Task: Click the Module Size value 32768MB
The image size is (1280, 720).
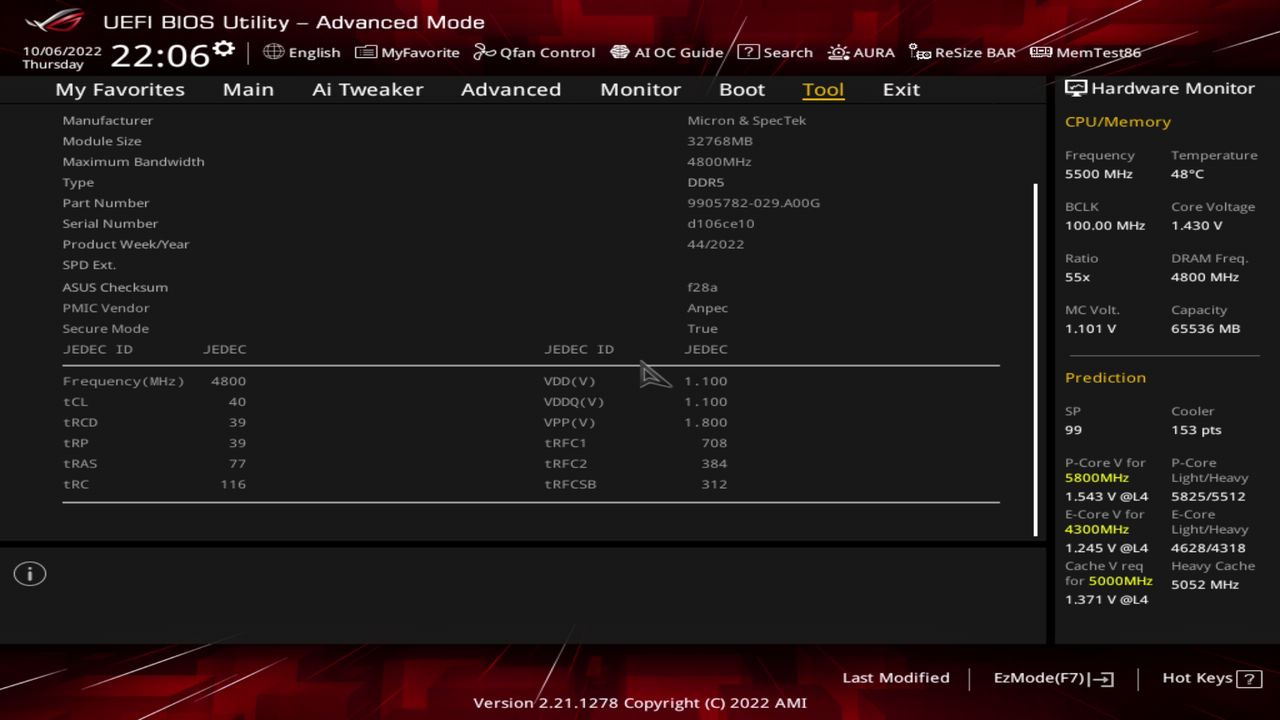Action: [x=720, y=141]
